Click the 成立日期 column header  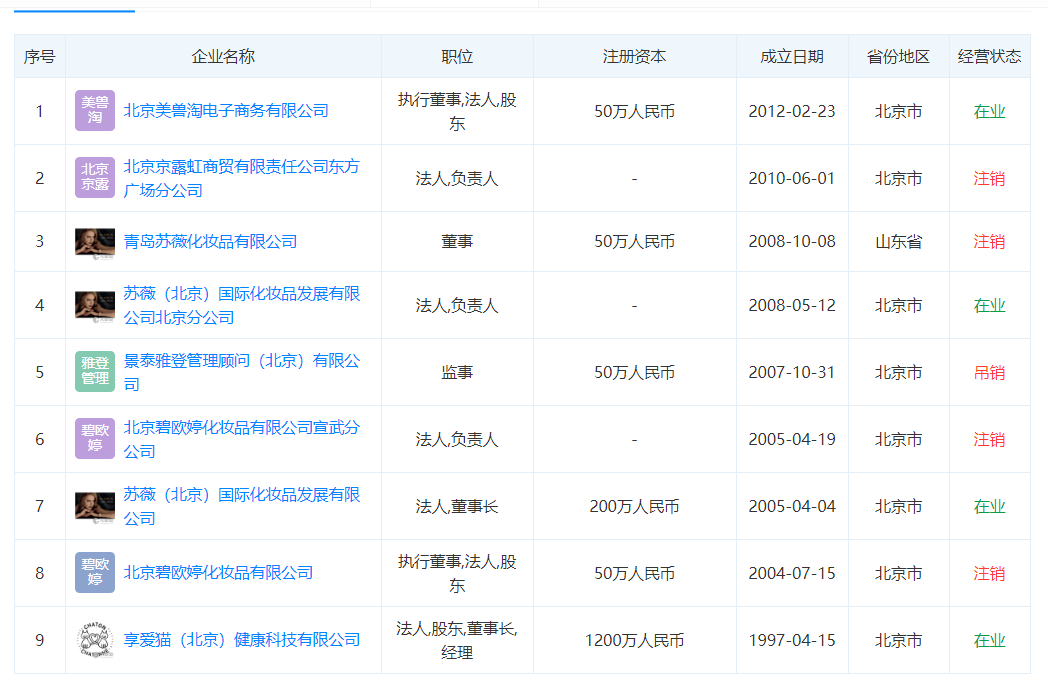[792, 57]
